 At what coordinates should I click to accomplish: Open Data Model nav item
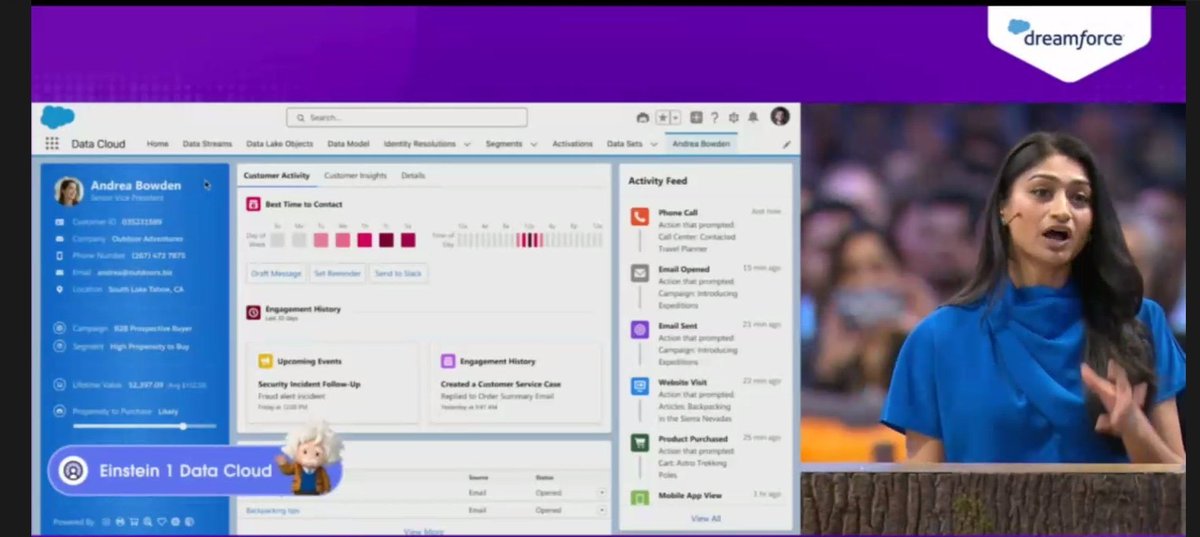coord(348,144)
